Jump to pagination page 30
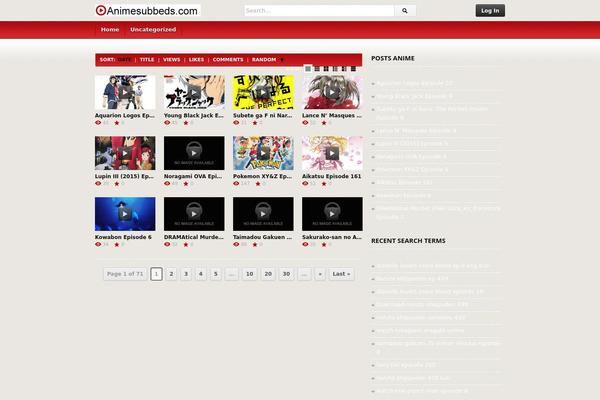Image resolution: width=600 pixels, height=400 pixels. [287, 274]
